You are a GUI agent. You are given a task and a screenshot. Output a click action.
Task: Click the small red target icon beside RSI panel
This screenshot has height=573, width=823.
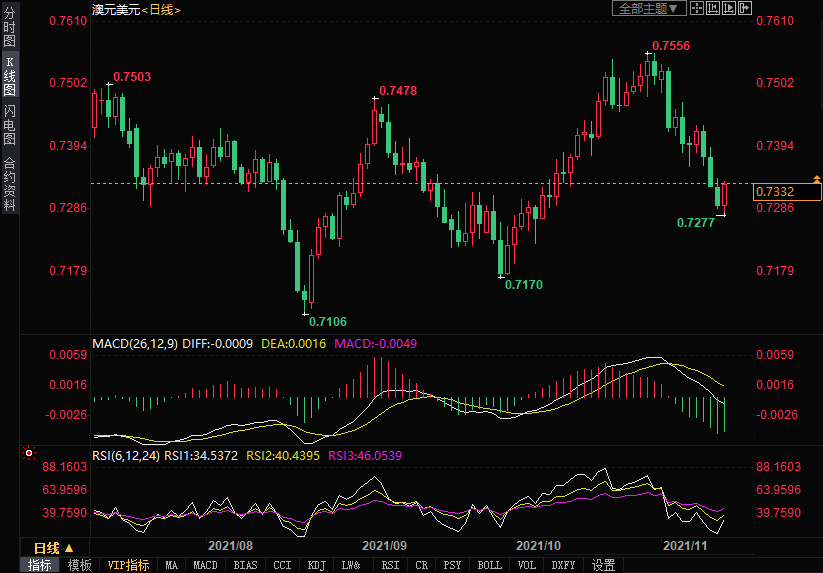(29, 454)
